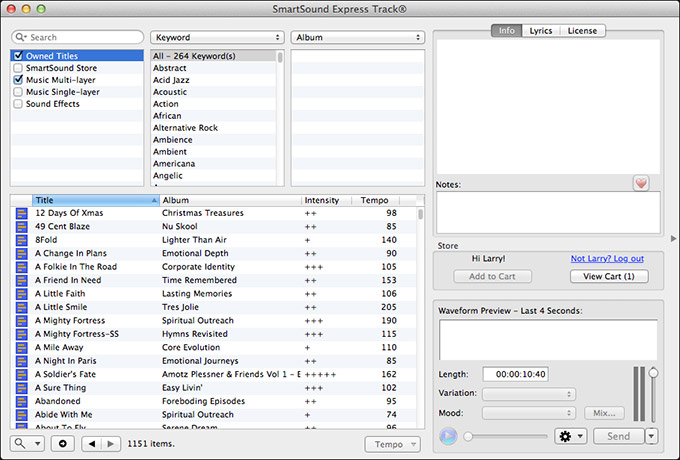
Task: Click the Tempo column header
Action: [375, 200]
